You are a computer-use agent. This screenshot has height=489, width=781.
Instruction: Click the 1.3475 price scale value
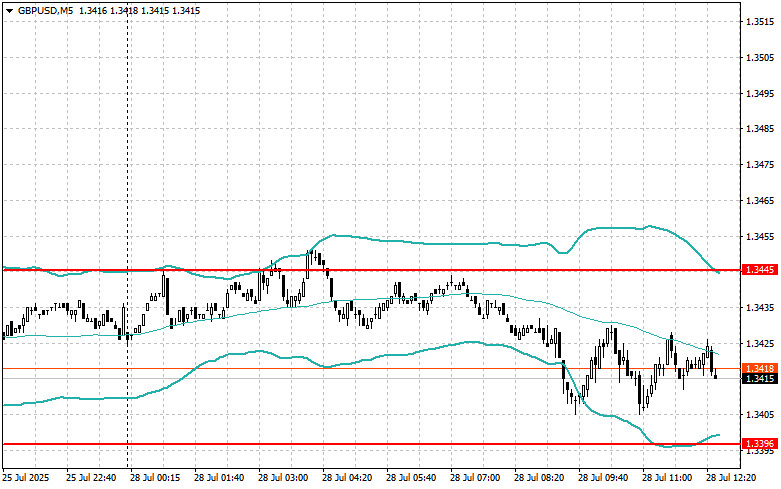click(760, 165)
